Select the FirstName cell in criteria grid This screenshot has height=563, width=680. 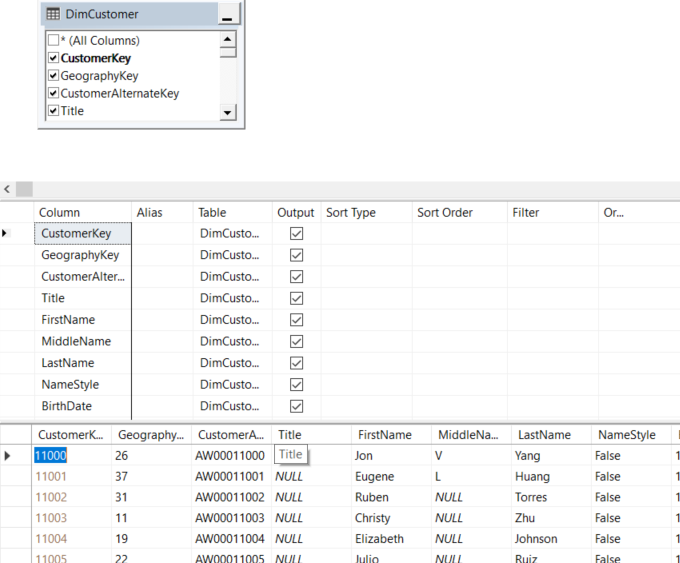click(x=83, y=320)
